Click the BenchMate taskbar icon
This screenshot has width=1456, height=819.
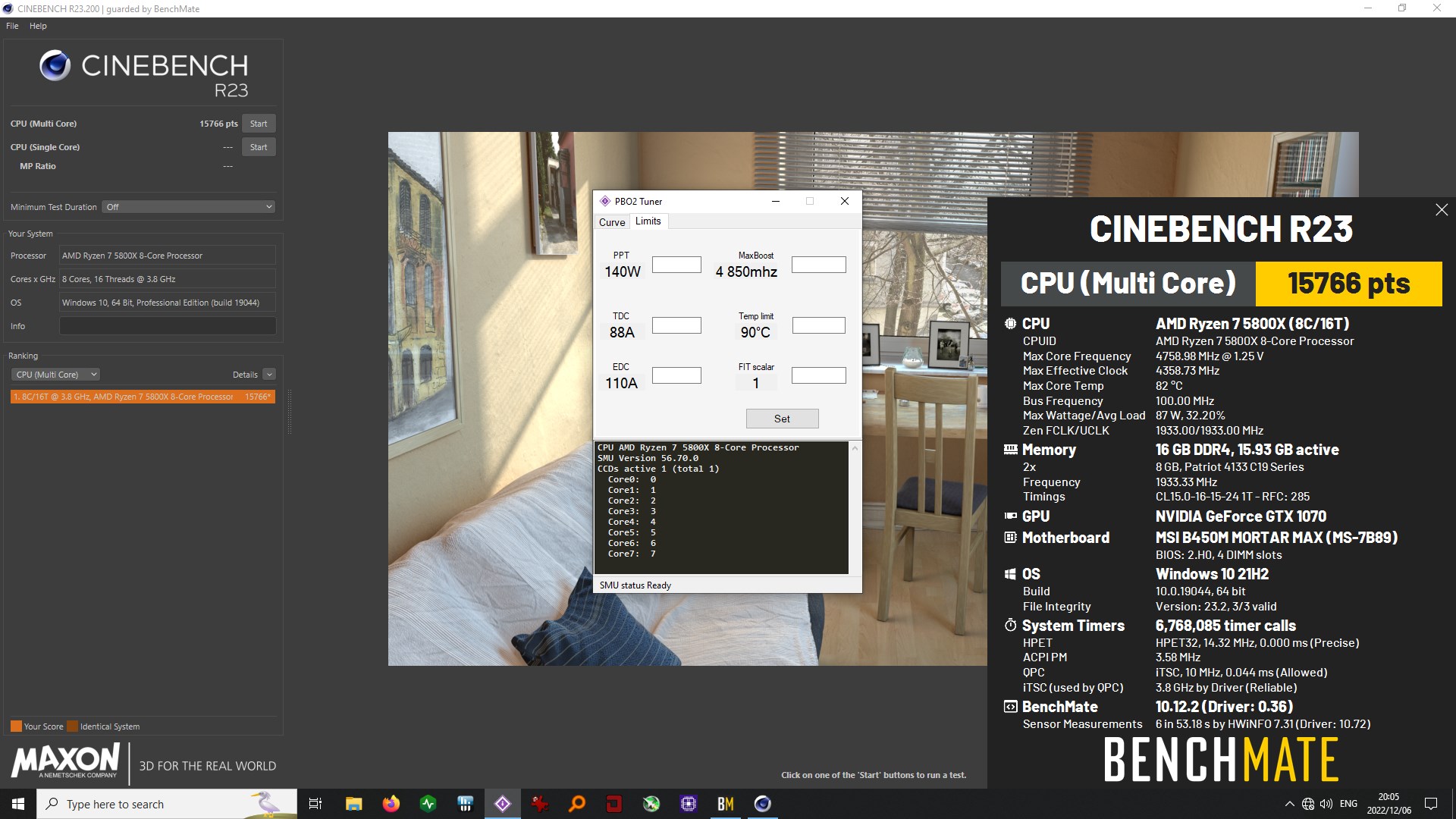click(x=725, y=804)
